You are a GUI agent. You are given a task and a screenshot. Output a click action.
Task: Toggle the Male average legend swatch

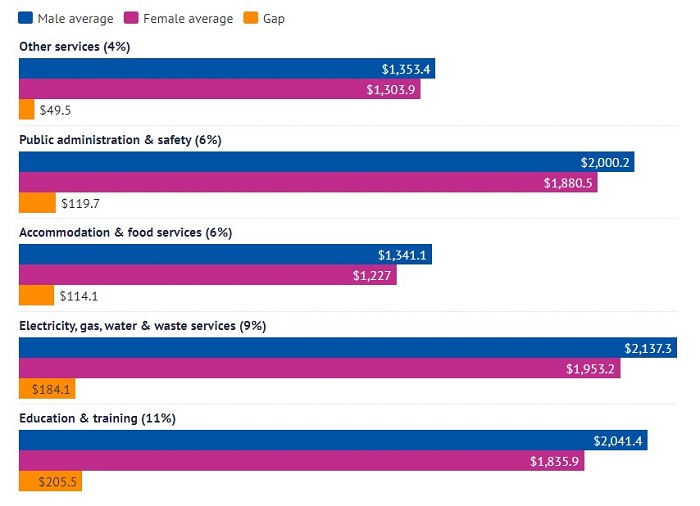click(x=25, y=18)
